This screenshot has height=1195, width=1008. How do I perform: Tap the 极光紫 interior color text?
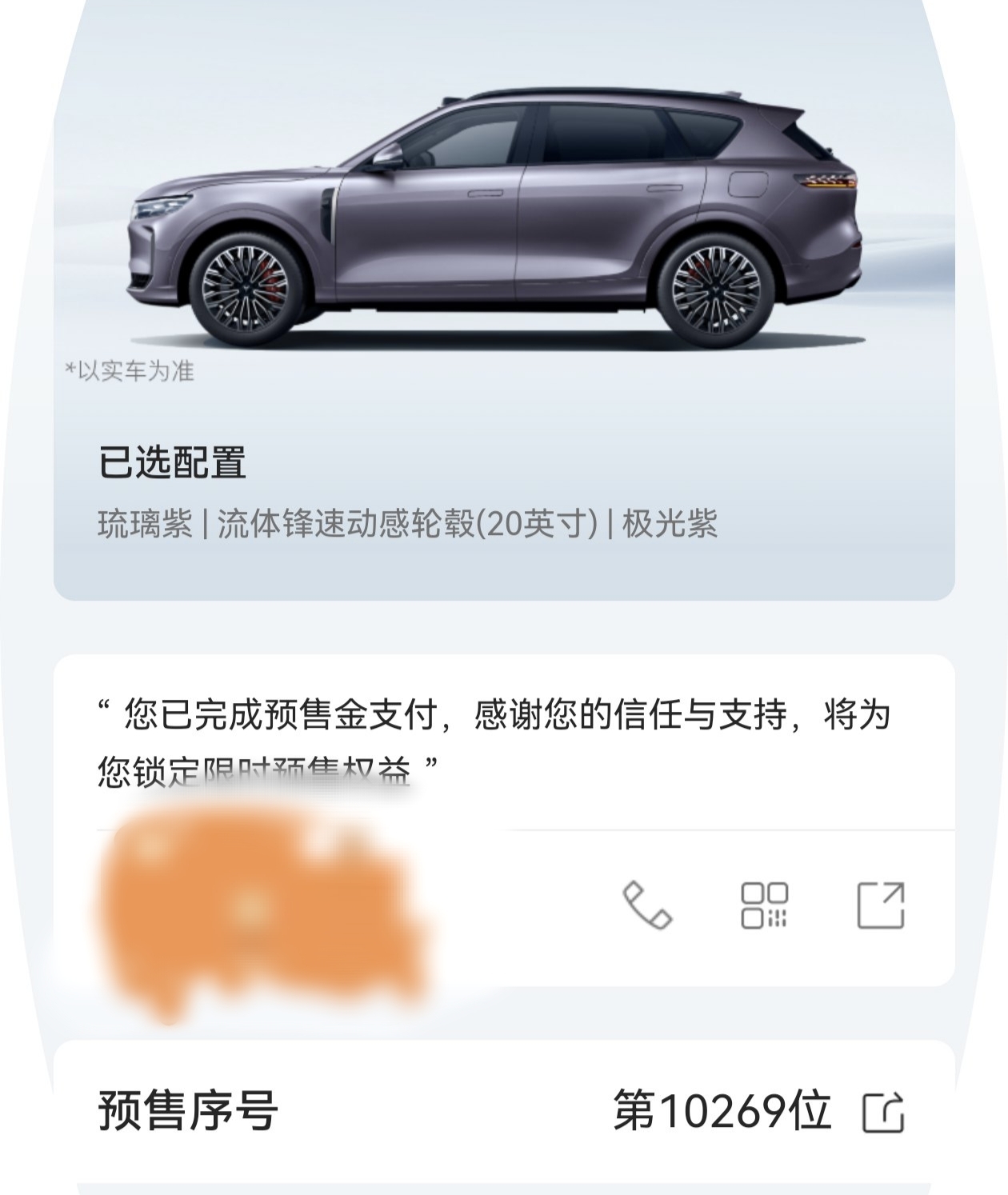pos(670,524)
